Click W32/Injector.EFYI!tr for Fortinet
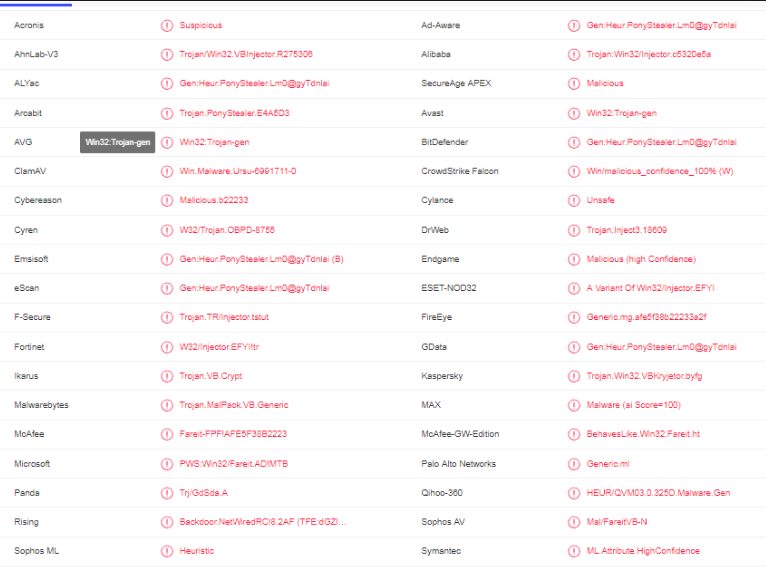 pos(219,347)
